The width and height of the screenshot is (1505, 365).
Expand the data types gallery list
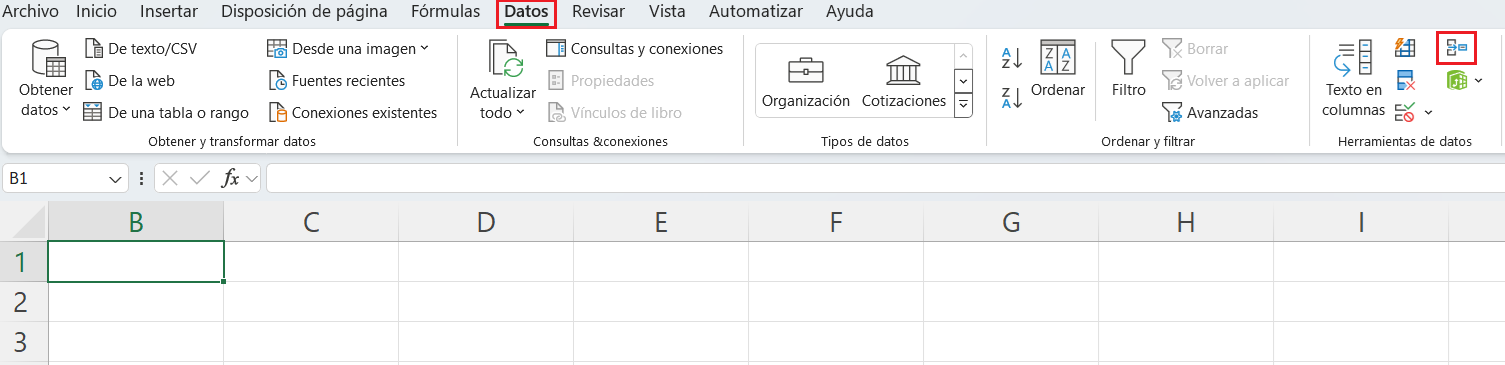pos(963,104)
